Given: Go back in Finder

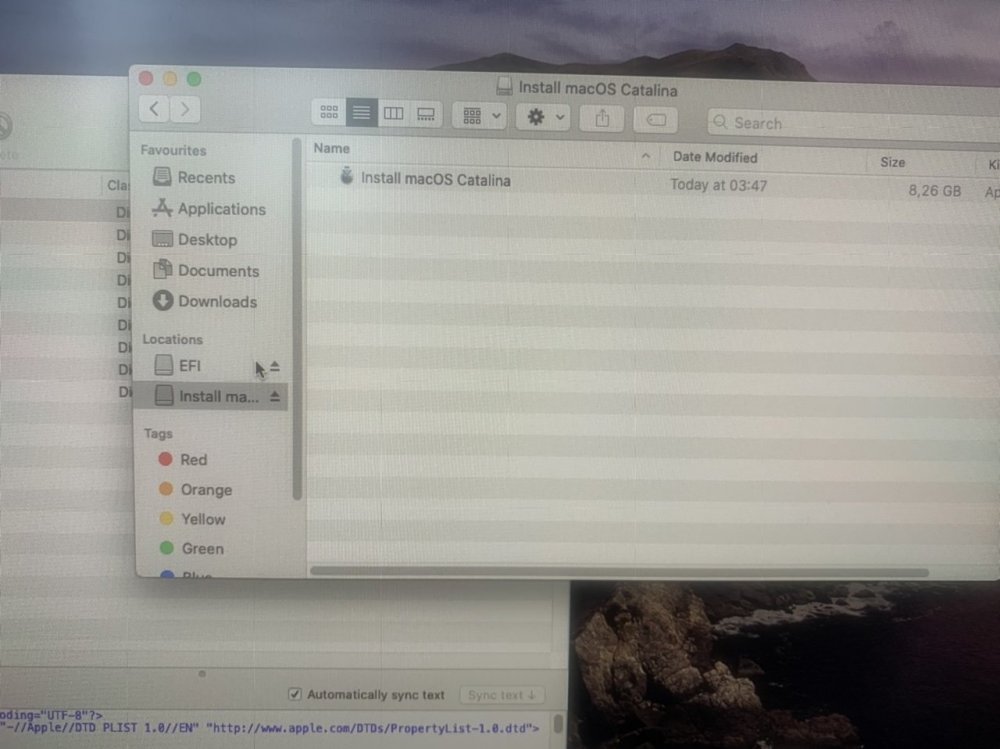Looking at the screenshot, I should click(x=154, y=109).
